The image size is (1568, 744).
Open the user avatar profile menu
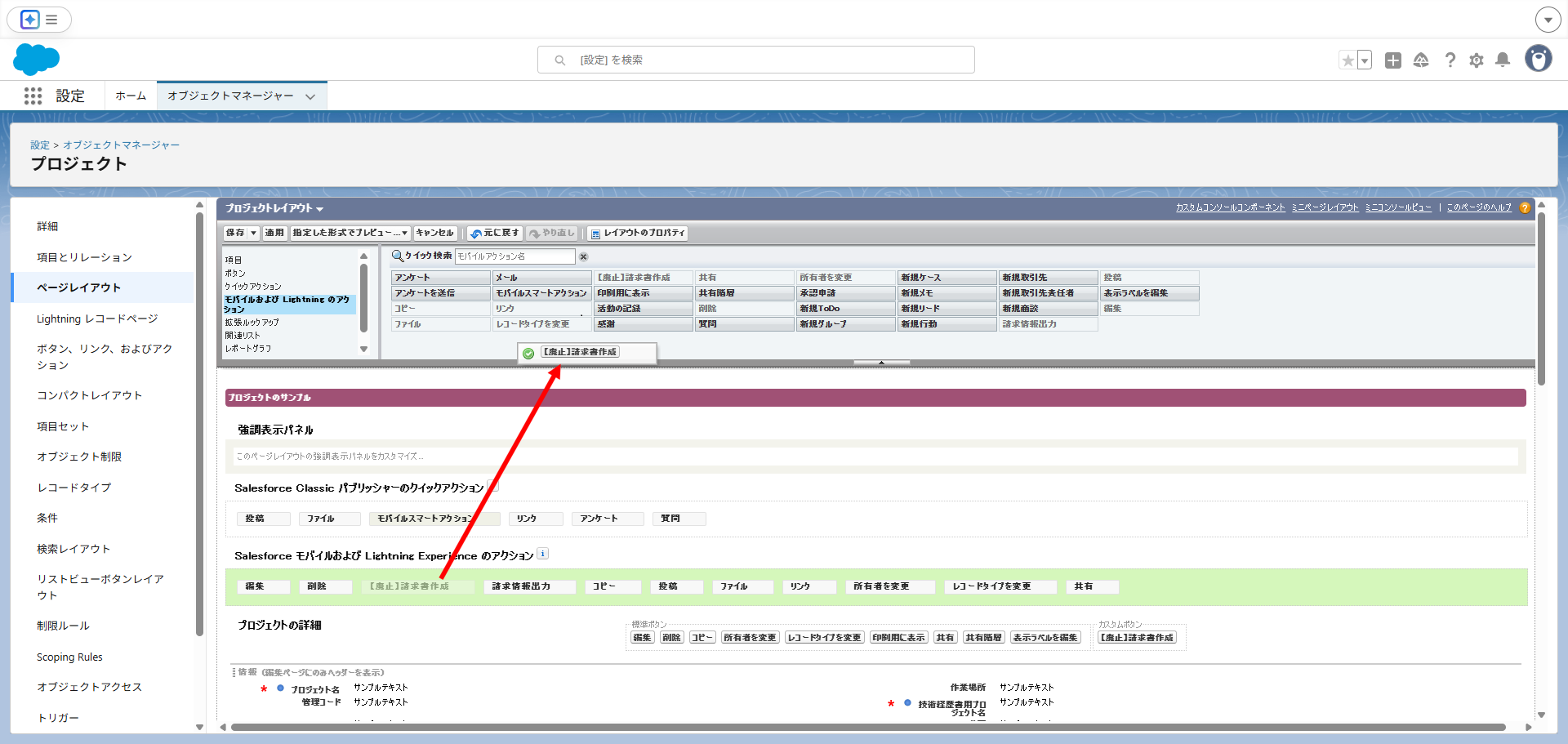(1539, 59)
